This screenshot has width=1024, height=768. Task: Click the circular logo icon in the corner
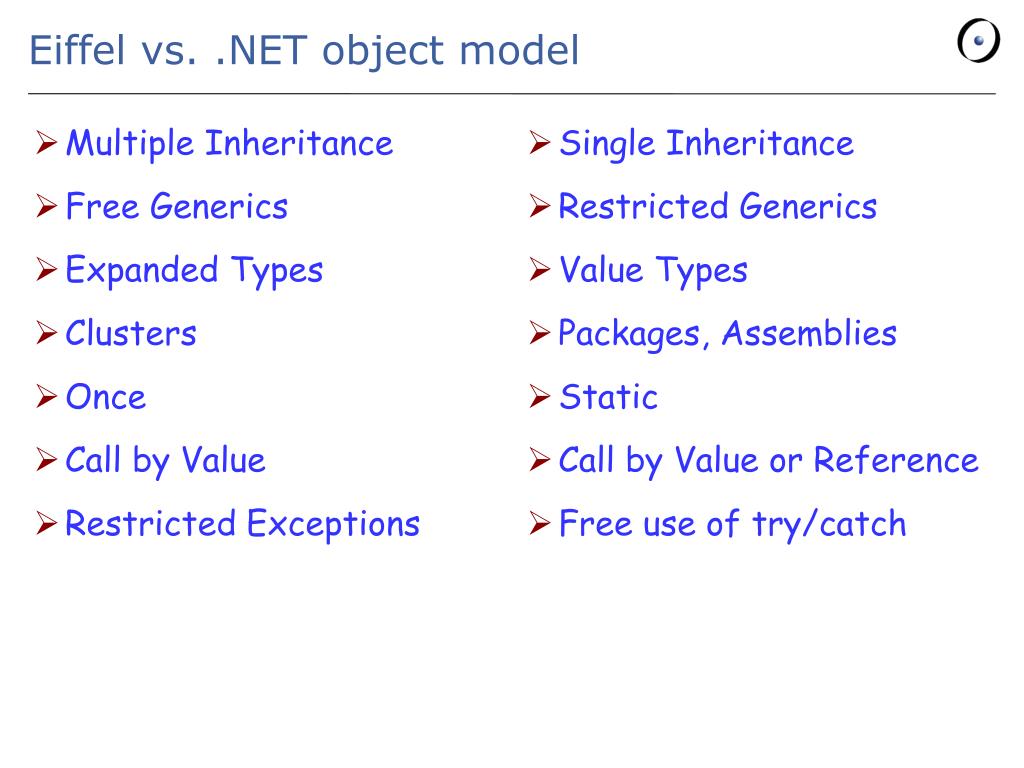click(978, 40)
